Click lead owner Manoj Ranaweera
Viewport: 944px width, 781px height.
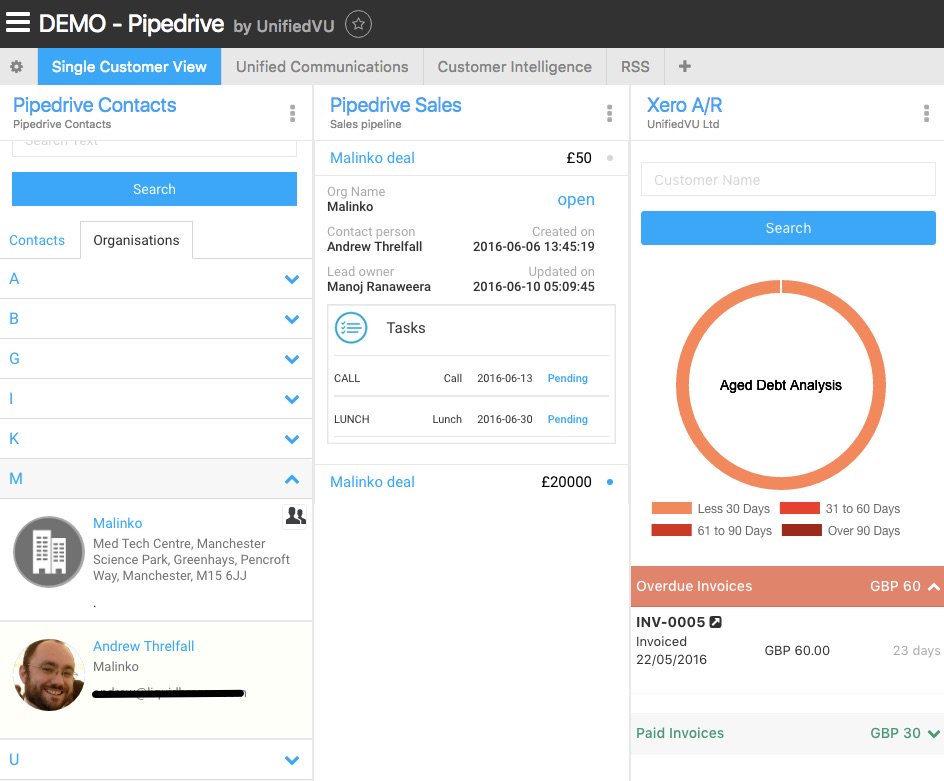(379, 287)
